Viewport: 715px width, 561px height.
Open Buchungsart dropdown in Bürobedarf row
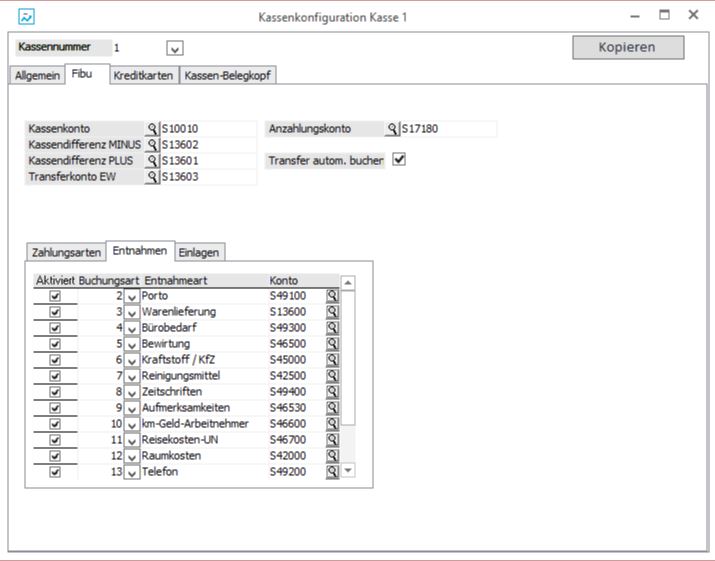pyautogui.click(x=131, y=328)
